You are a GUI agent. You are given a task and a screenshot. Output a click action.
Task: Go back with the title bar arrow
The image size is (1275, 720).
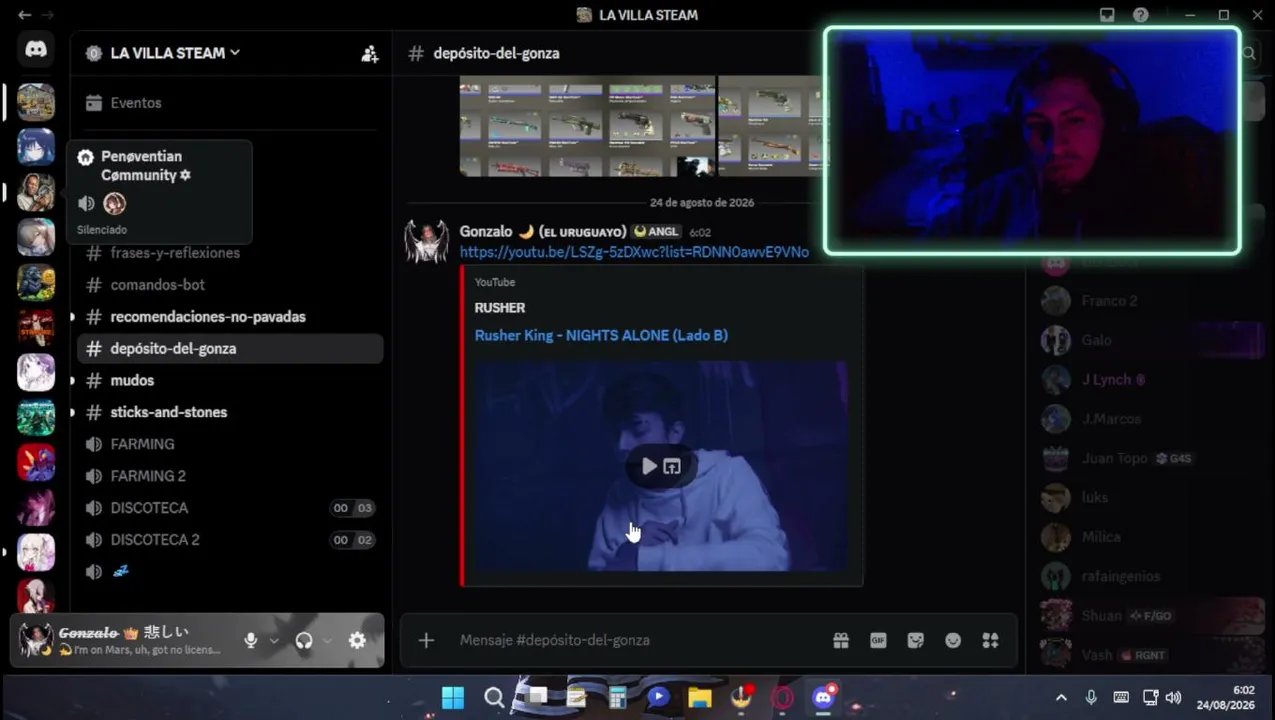coord(24,15)
